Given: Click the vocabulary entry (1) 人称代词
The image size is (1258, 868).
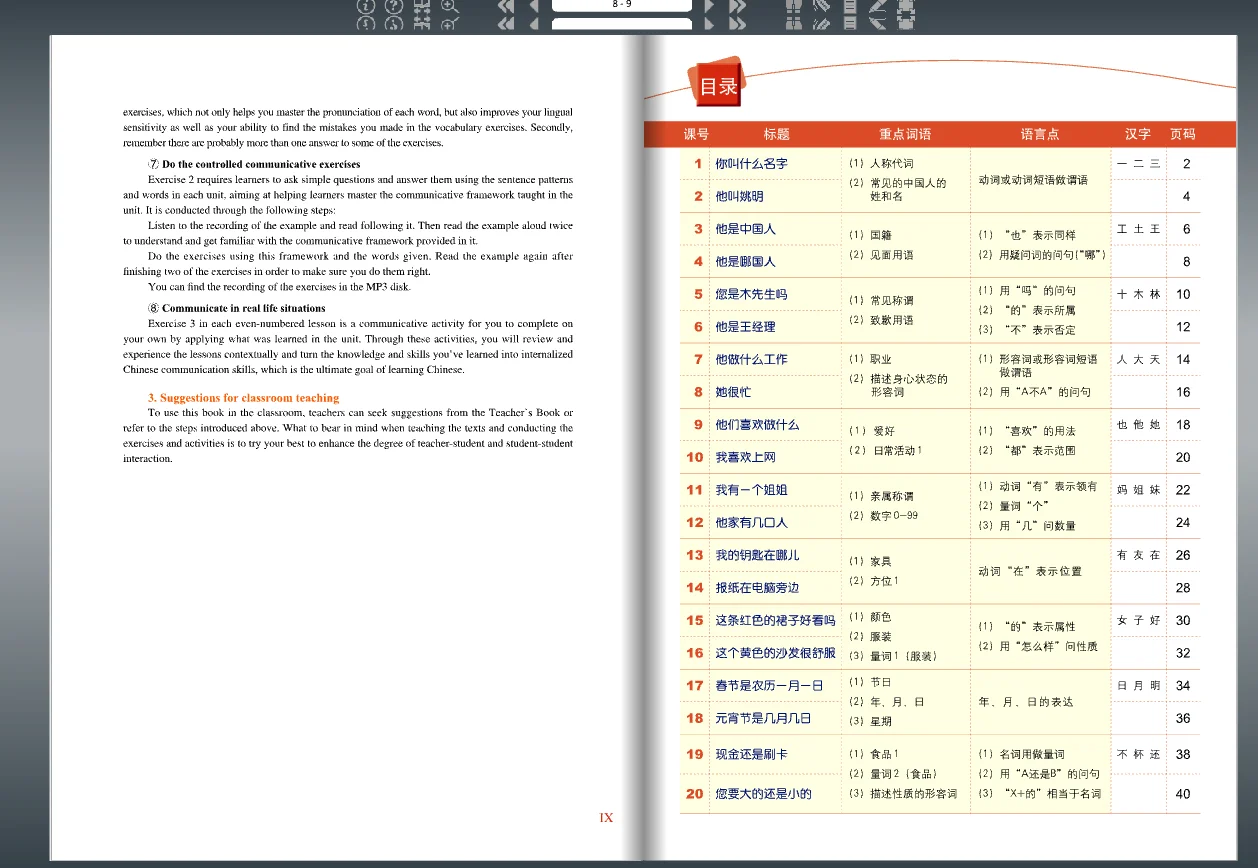Looking at the screenshot, I should [x=881, y=163].
